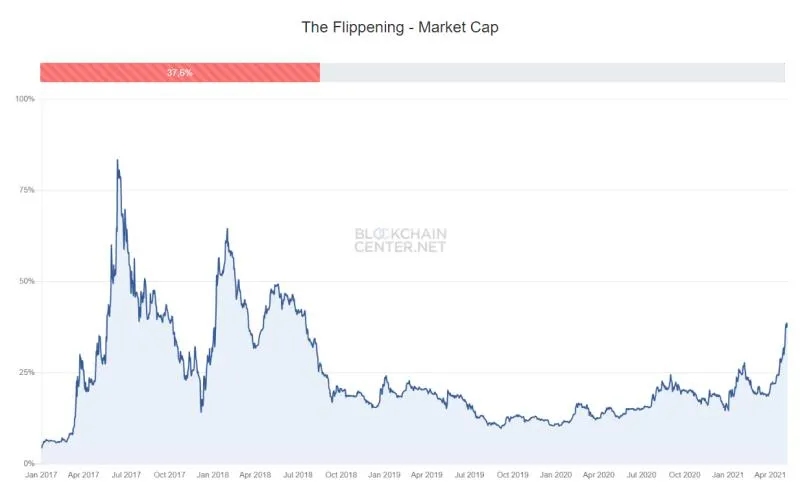Click the "0%" y-axis label
Screen dimensions: 800x487
[x=29, y=463]
